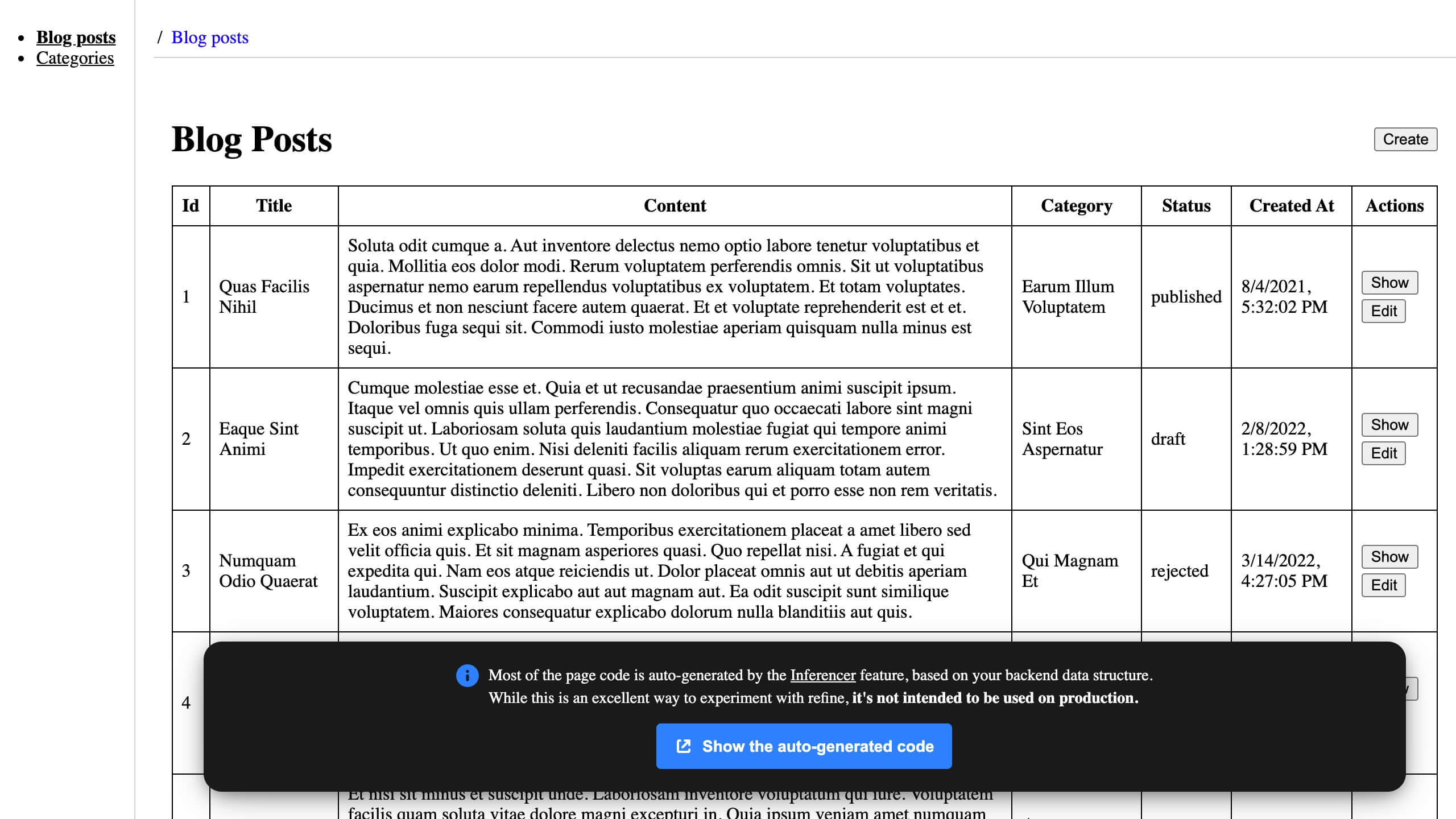Image resolution: width=1456 pixels, height=819 pixels.
Task: Click the info icon in the tooltip banner
Action: (466, 675)
